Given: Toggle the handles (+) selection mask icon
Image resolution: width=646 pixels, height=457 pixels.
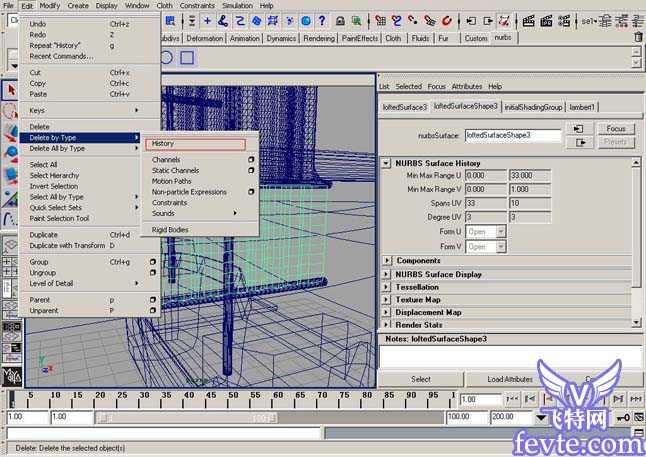Looking at the screenshot, I should (207, 21).
